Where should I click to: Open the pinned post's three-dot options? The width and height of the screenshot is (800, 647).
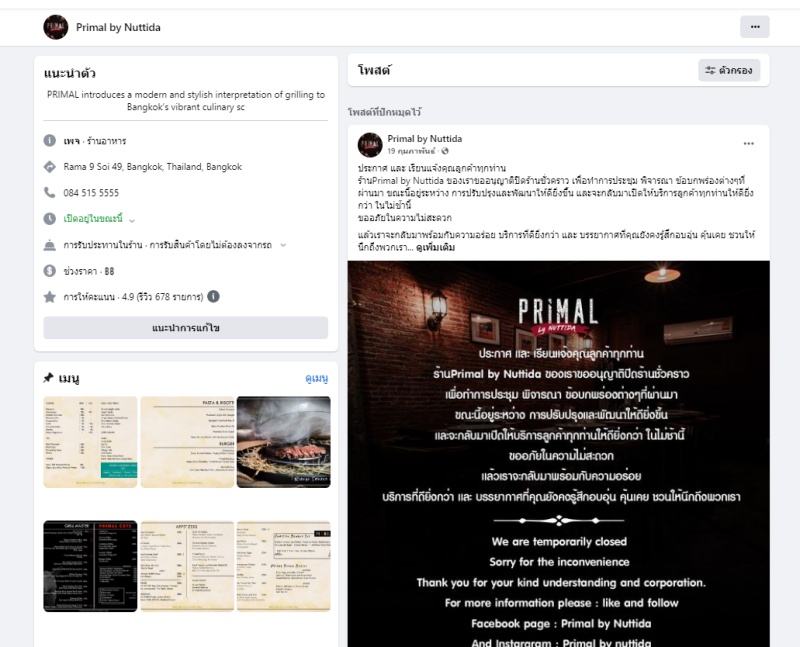coord(748,144)
